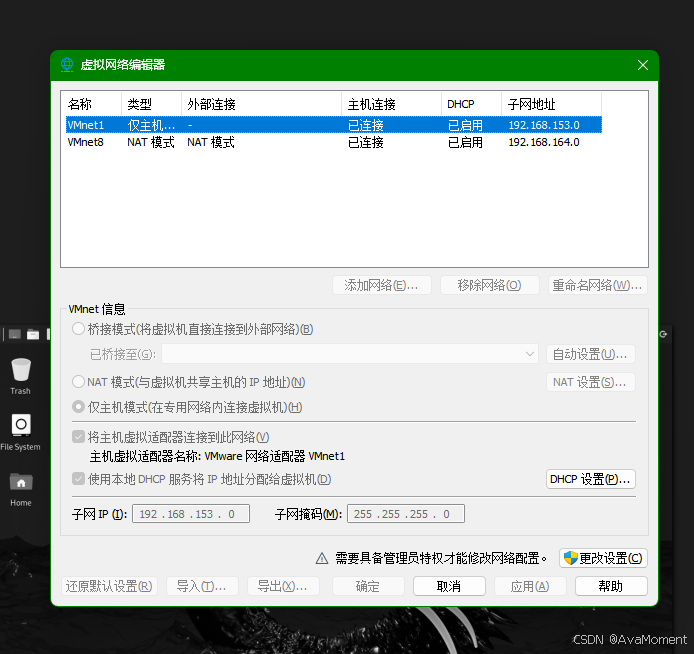The height and width of the screenshot is (654, 694).
Task: Click the 自动设置 button
Action: pos(591,354)
